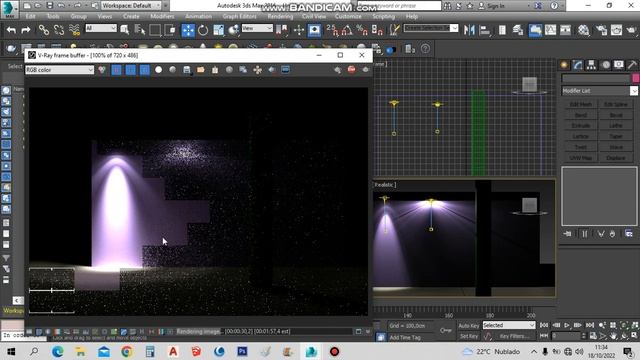Click the Windows Start button
The width and height of the screenshot is (640, 360).
coord(11,351)
